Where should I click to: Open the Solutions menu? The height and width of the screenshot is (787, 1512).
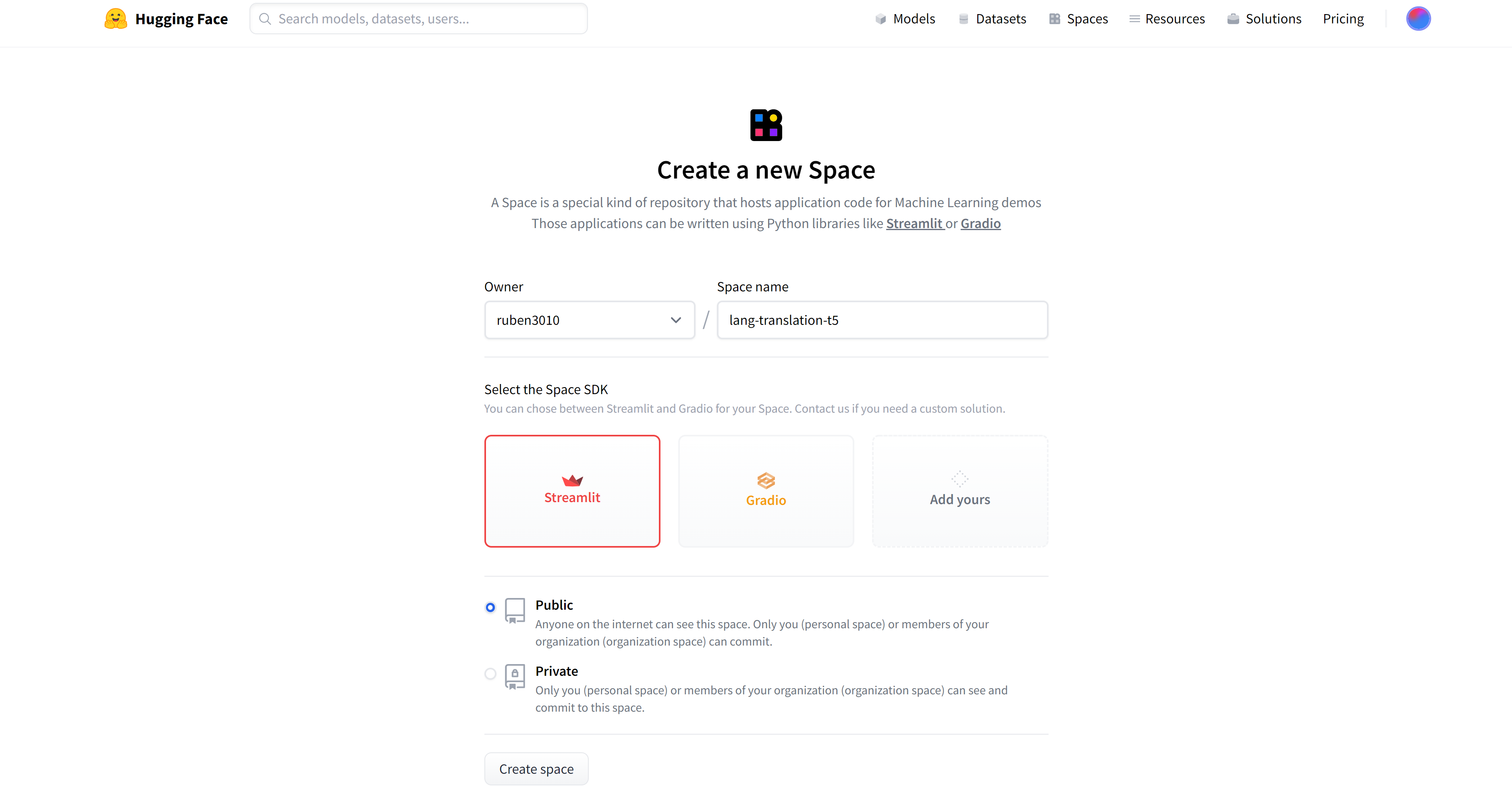pos(1264,19)
